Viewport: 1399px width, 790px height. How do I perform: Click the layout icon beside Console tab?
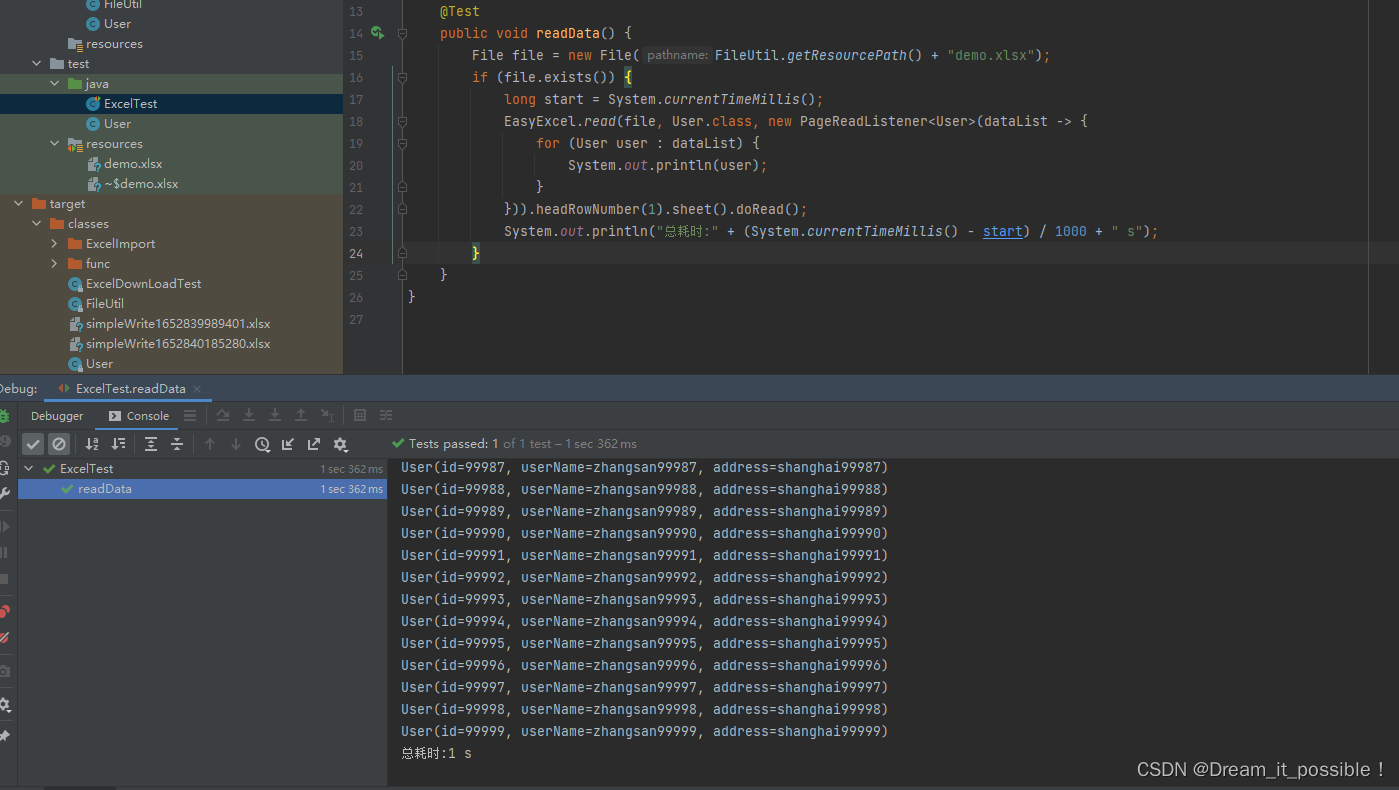pos(190,415)
